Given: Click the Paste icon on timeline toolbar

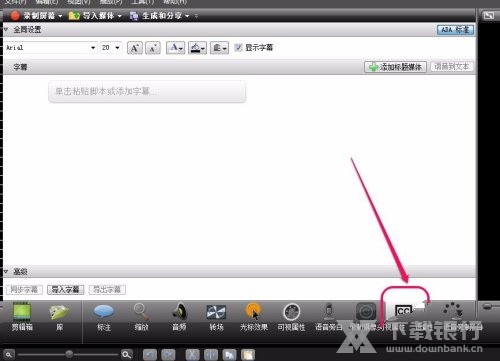Looking at the screenshot, I should pyautogui.click(x=248, y=355).
